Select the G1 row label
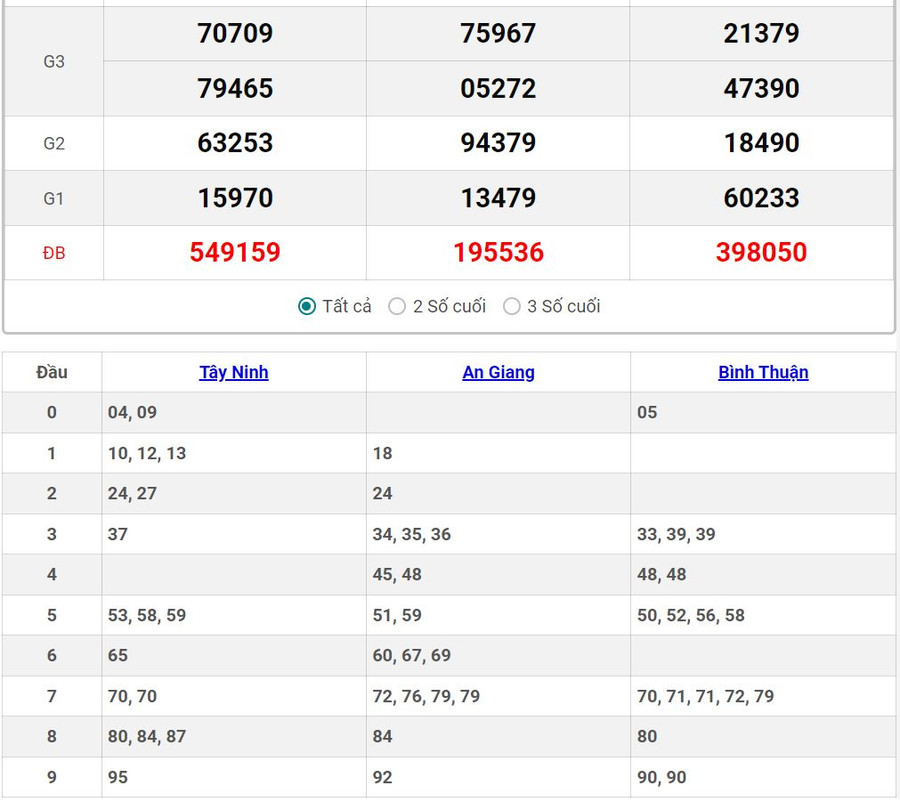 tap(54, 198)
